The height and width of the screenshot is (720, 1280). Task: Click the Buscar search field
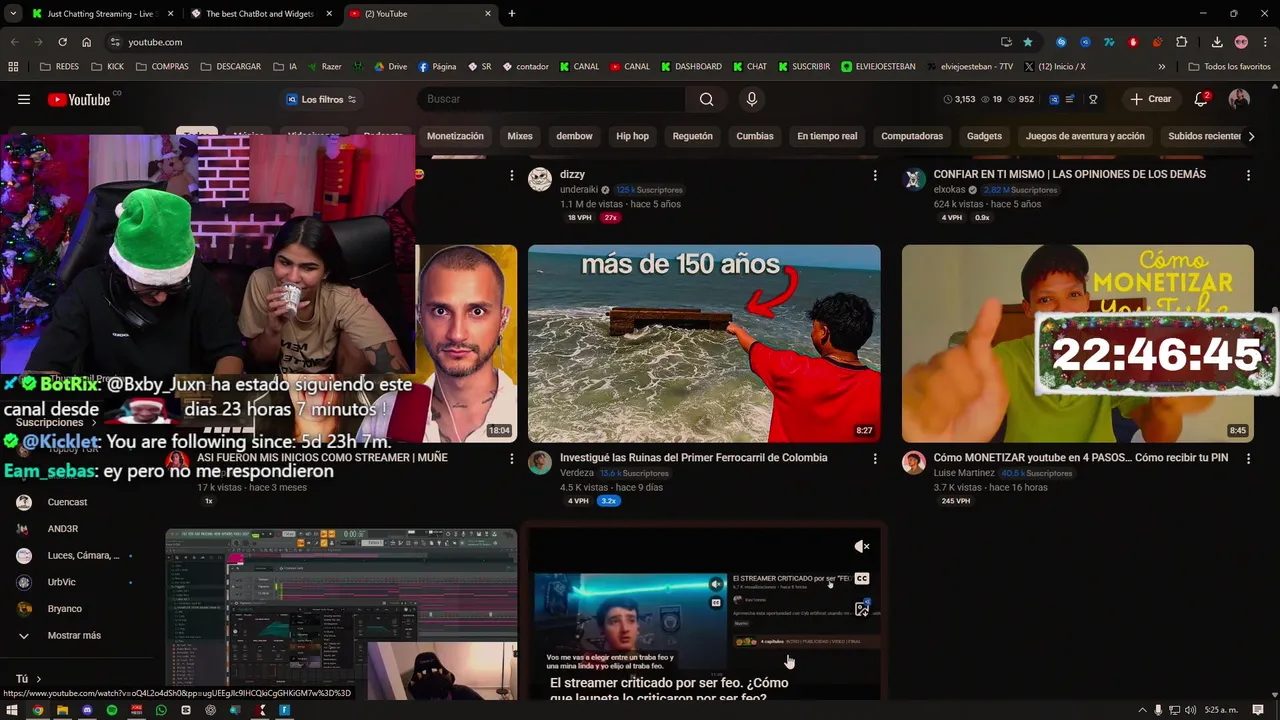click(551, 99)
